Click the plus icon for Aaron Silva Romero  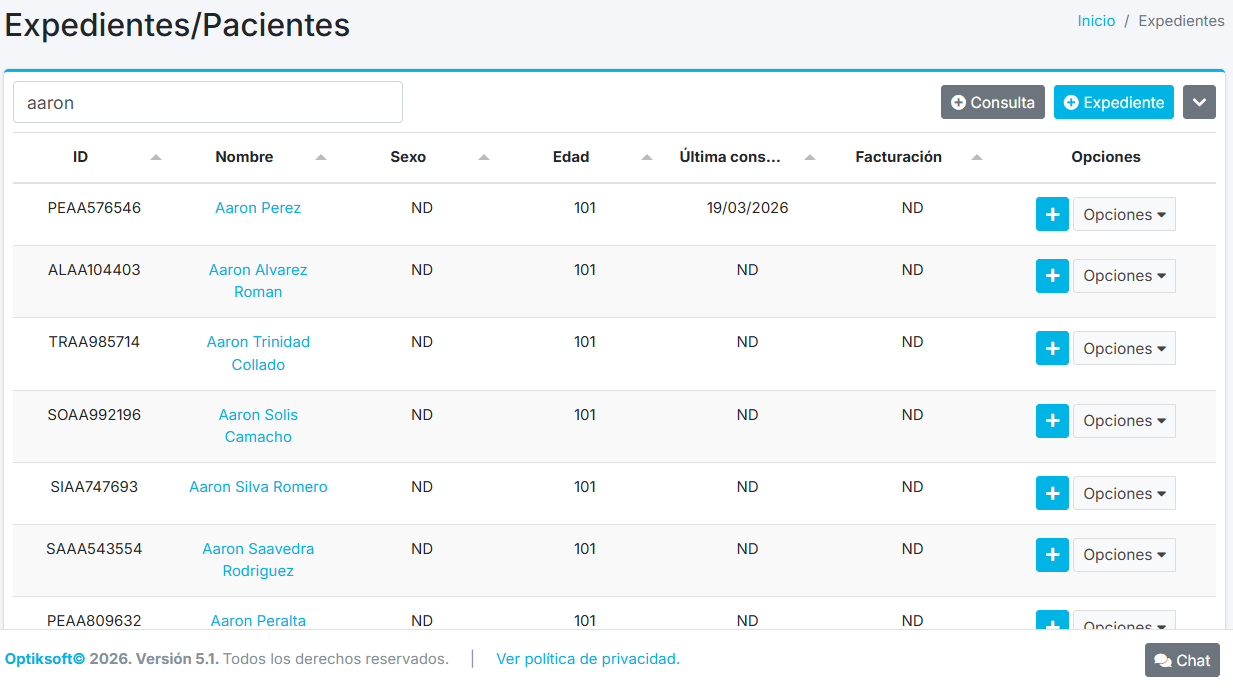point(1052,493)
